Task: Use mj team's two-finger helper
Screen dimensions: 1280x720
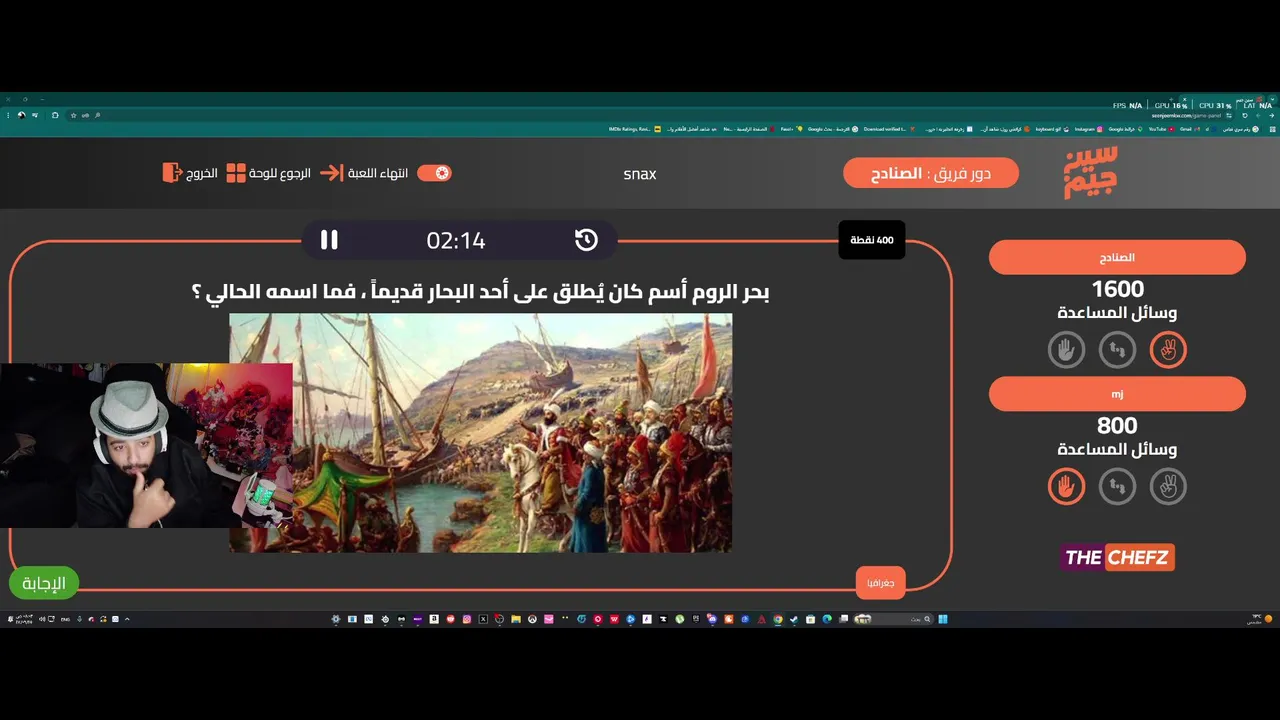Action: (1168, 487)
